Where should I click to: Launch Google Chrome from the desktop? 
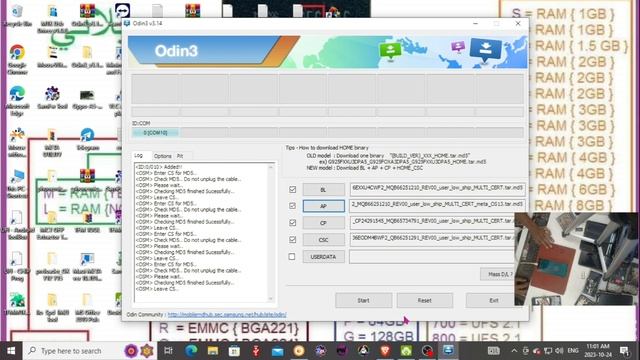point(17,59)
